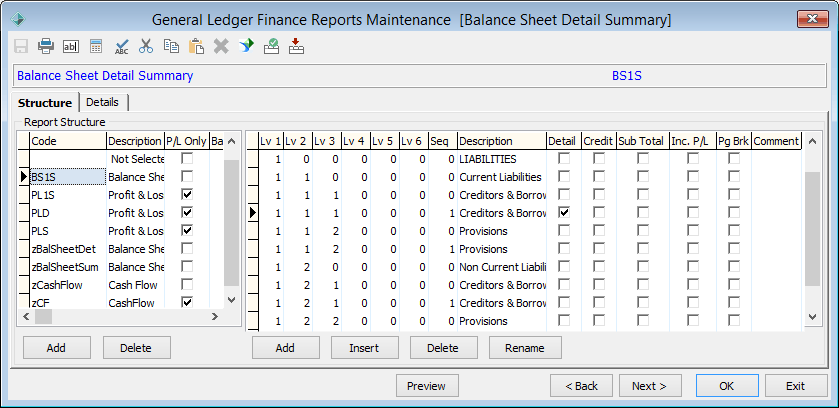The width and height of the screenshot is (839, 408).
Task: Click the Print icon
Action: pyautogui.click(x=46, y=47)
